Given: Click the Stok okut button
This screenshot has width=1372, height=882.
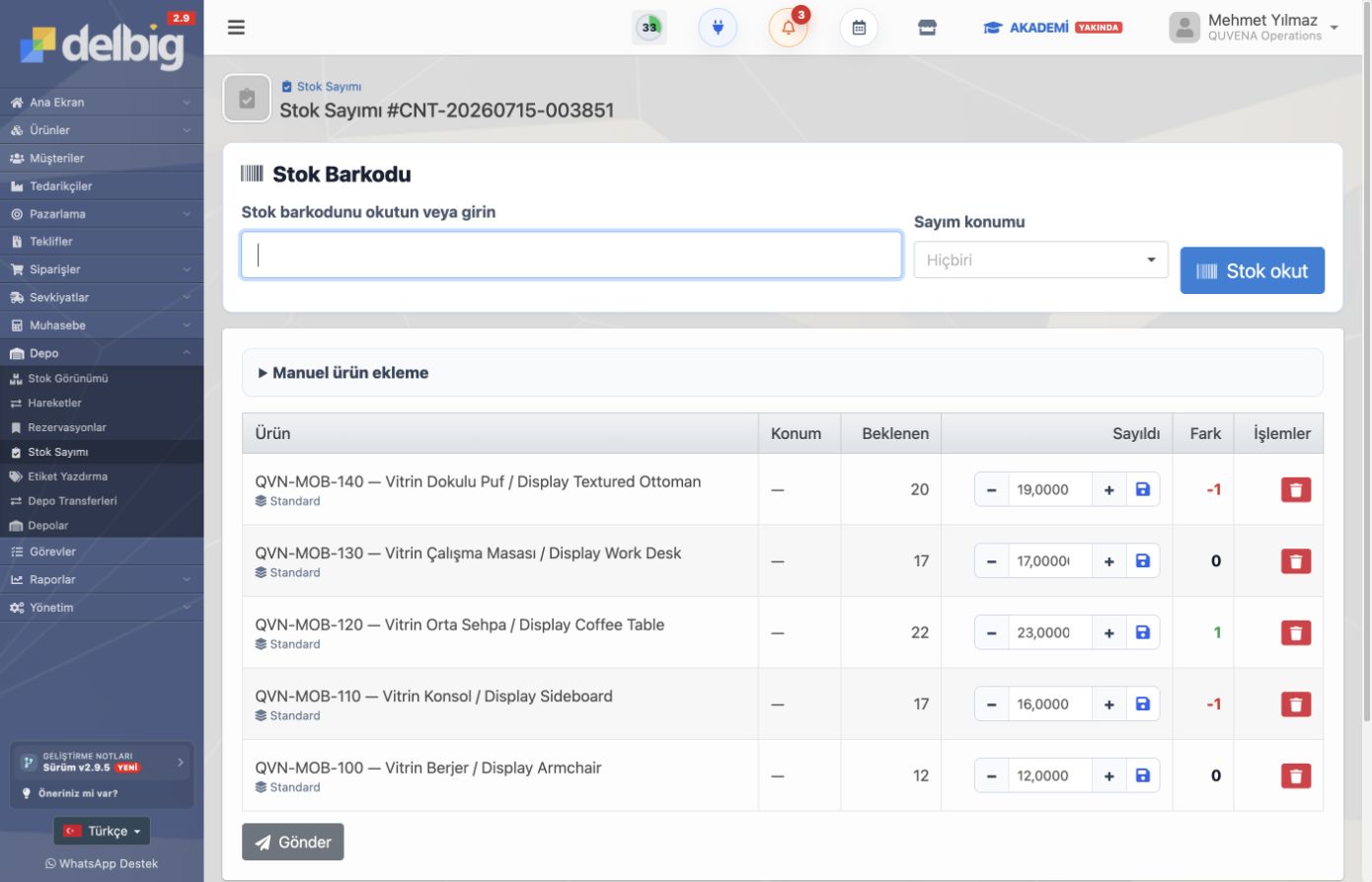Looking at the screenshot, I should click(1252, 270).
